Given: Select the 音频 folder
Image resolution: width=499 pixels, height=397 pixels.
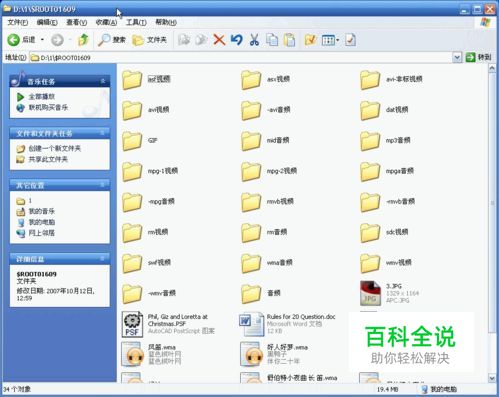Looking at the screenshot, I should point(261,294).
